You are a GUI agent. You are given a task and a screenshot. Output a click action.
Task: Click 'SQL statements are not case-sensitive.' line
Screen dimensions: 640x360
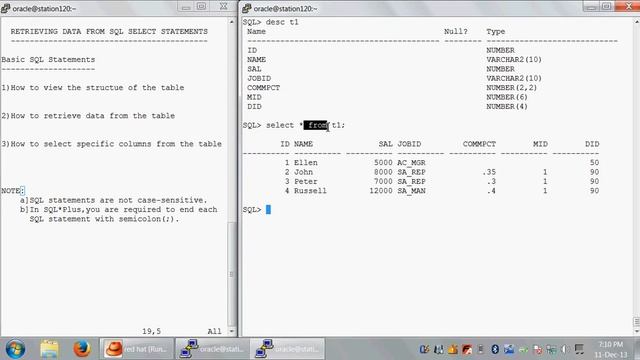point(114,200)
